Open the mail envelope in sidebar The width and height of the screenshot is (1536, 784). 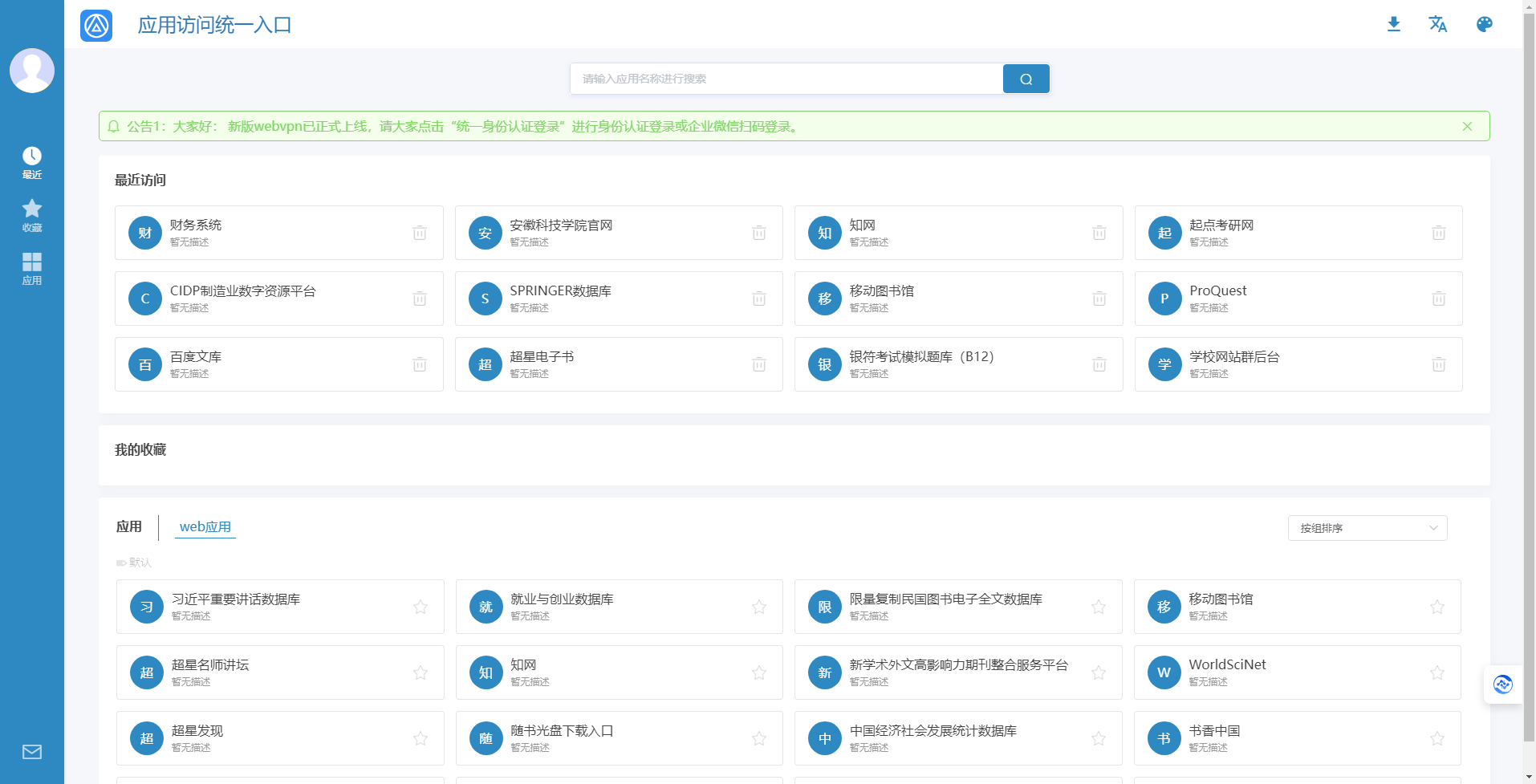click(32, 752)
